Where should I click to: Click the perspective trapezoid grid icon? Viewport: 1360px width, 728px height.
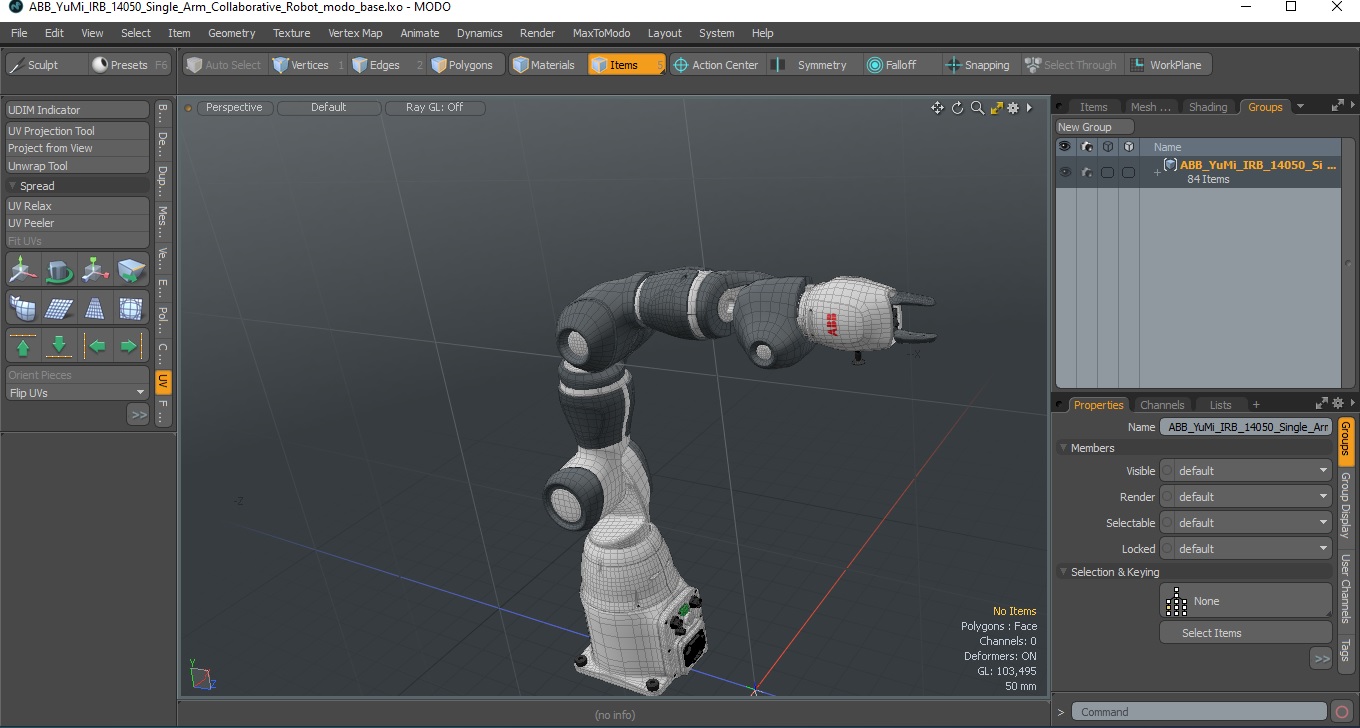[x=95, y=308]
